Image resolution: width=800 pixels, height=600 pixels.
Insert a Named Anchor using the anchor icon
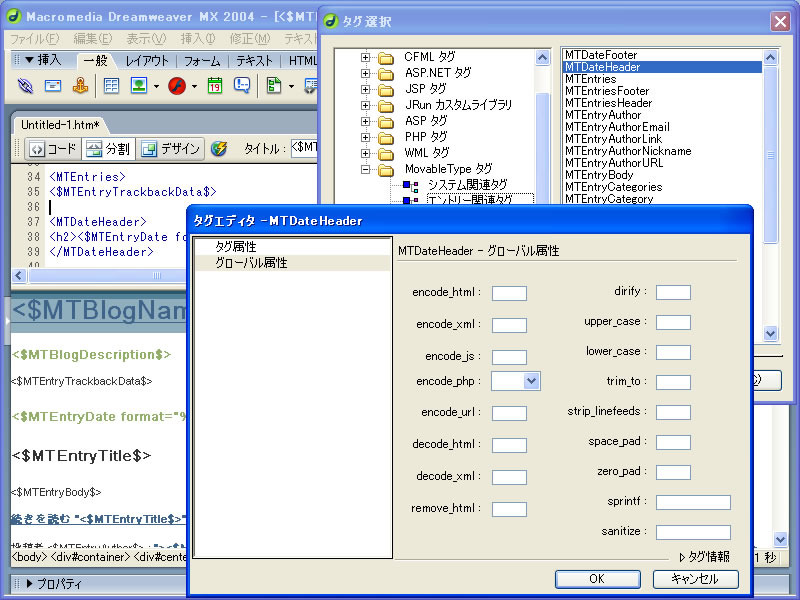pyautogui.click(x=80, y=87)
